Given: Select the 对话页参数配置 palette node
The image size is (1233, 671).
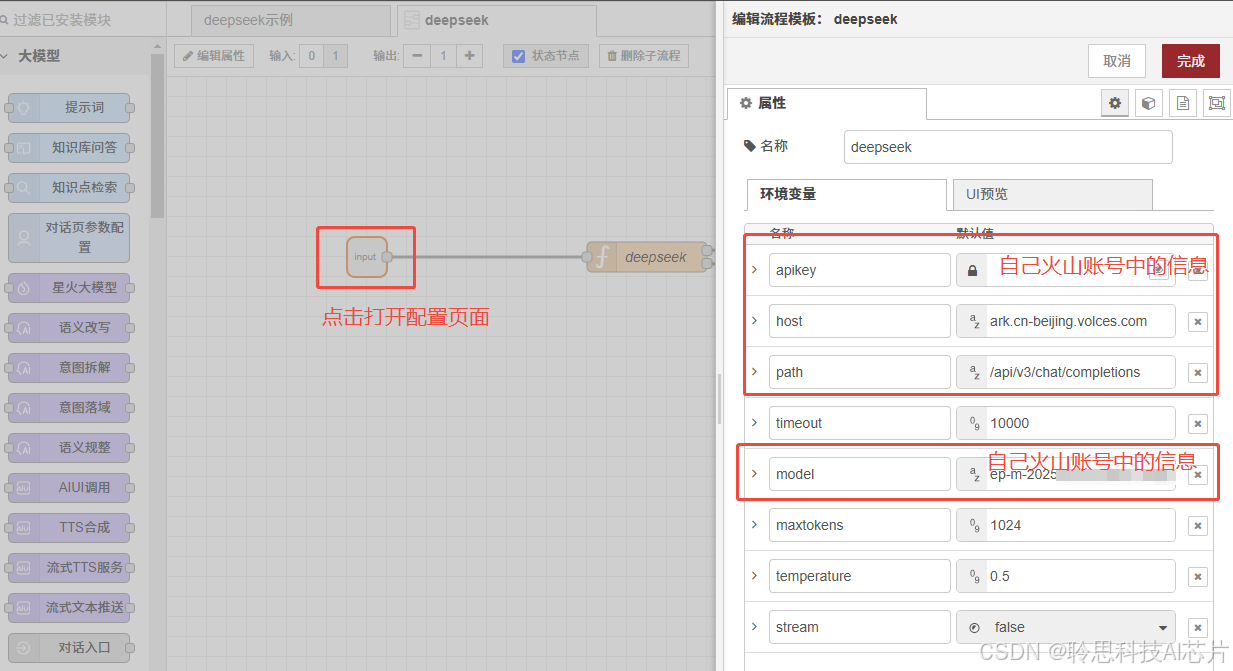Looking at the screenshot, I should 70,237.
